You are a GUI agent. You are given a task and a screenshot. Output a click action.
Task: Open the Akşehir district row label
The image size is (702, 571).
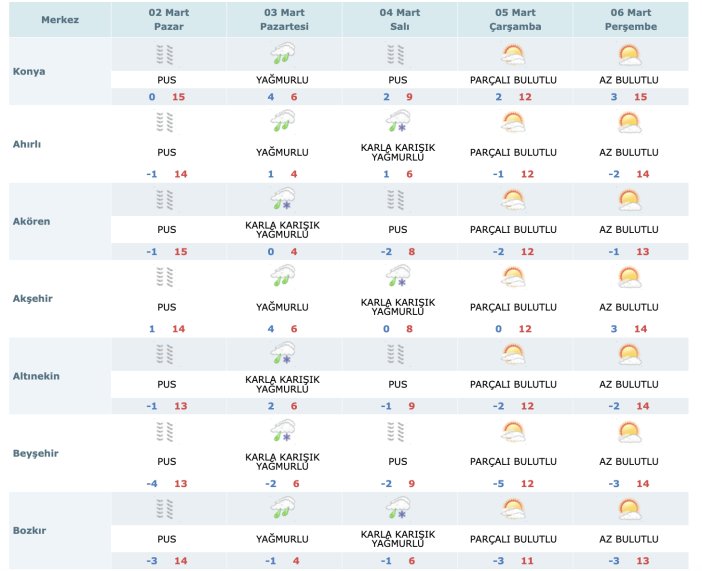[x=33, y=298]
